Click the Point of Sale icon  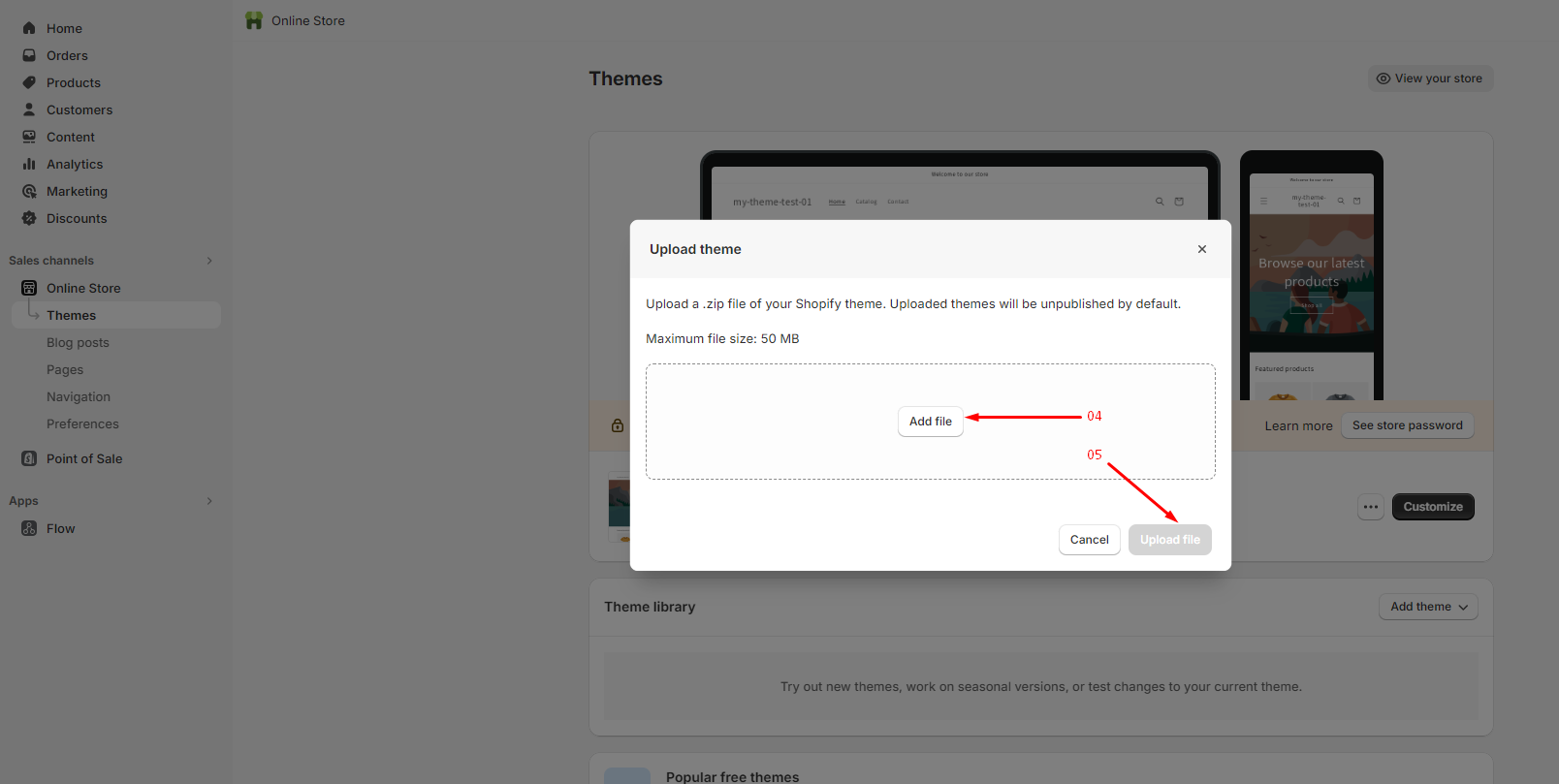click(29, 458)
